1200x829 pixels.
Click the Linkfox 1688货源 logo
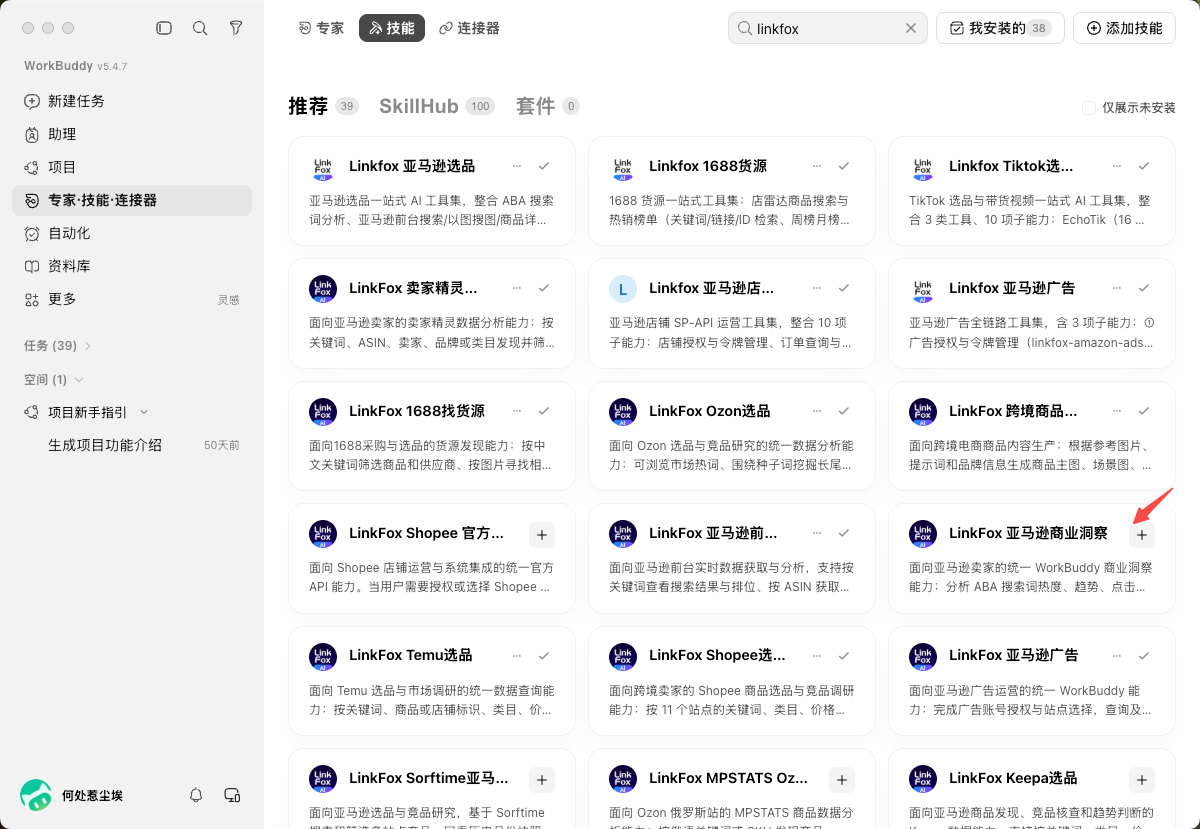tap(623, 167)
